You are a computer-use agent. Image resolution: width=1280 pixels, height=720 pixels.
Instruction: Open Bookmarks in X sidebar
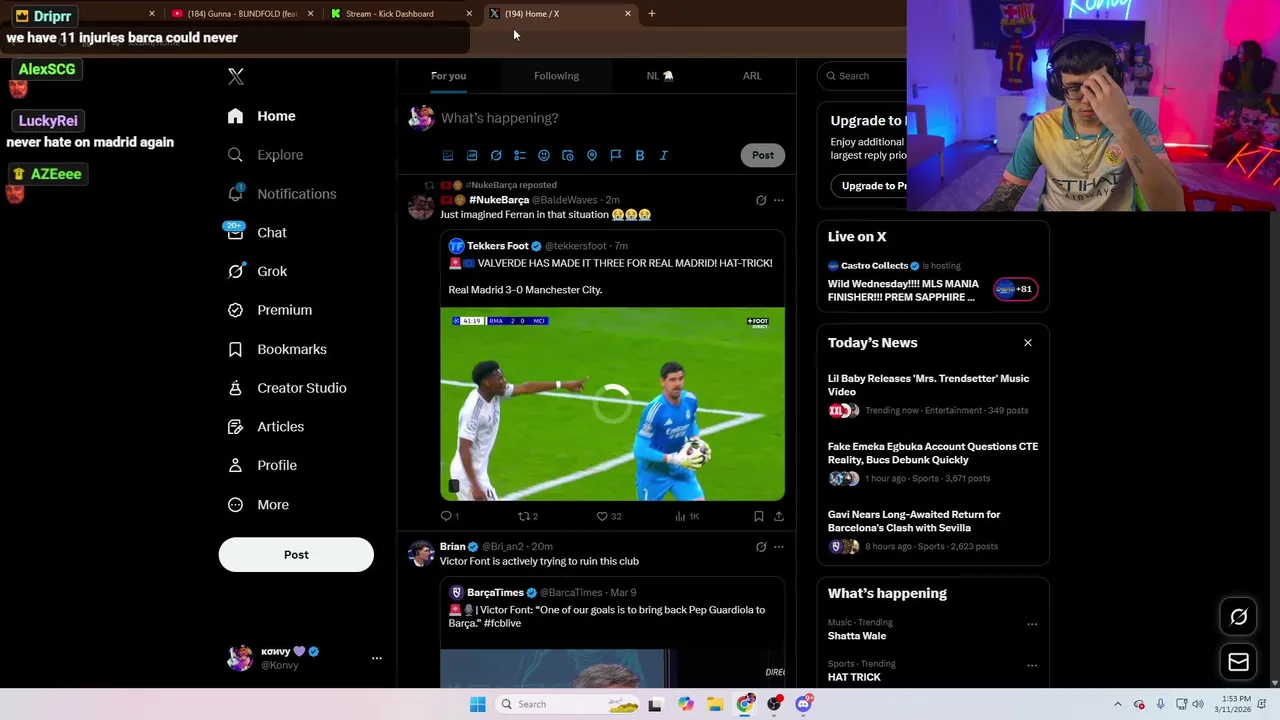[x=277, y=349]
